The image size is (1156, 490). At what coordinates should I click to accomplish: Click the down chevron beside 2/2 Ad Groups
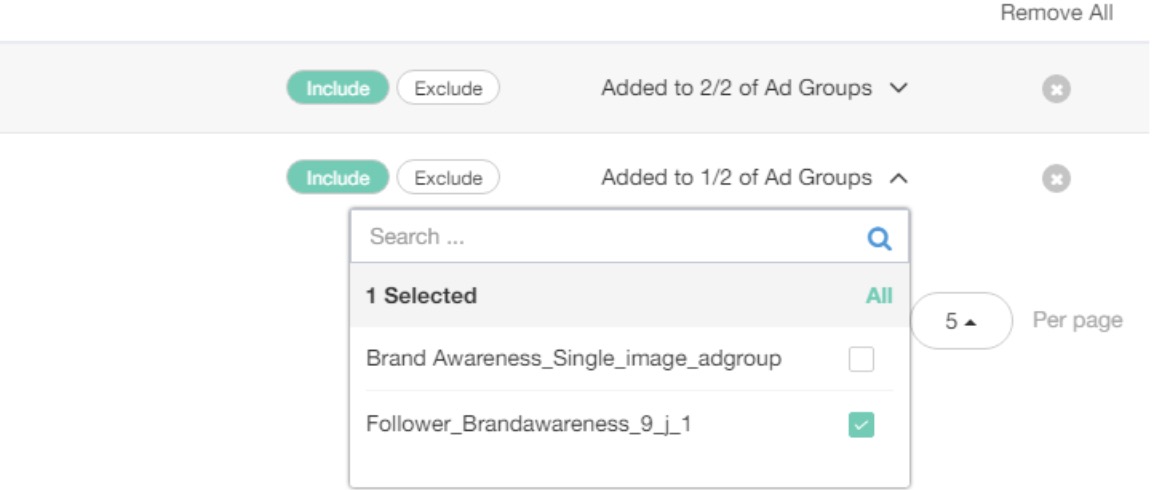click(x=898, y=88)
